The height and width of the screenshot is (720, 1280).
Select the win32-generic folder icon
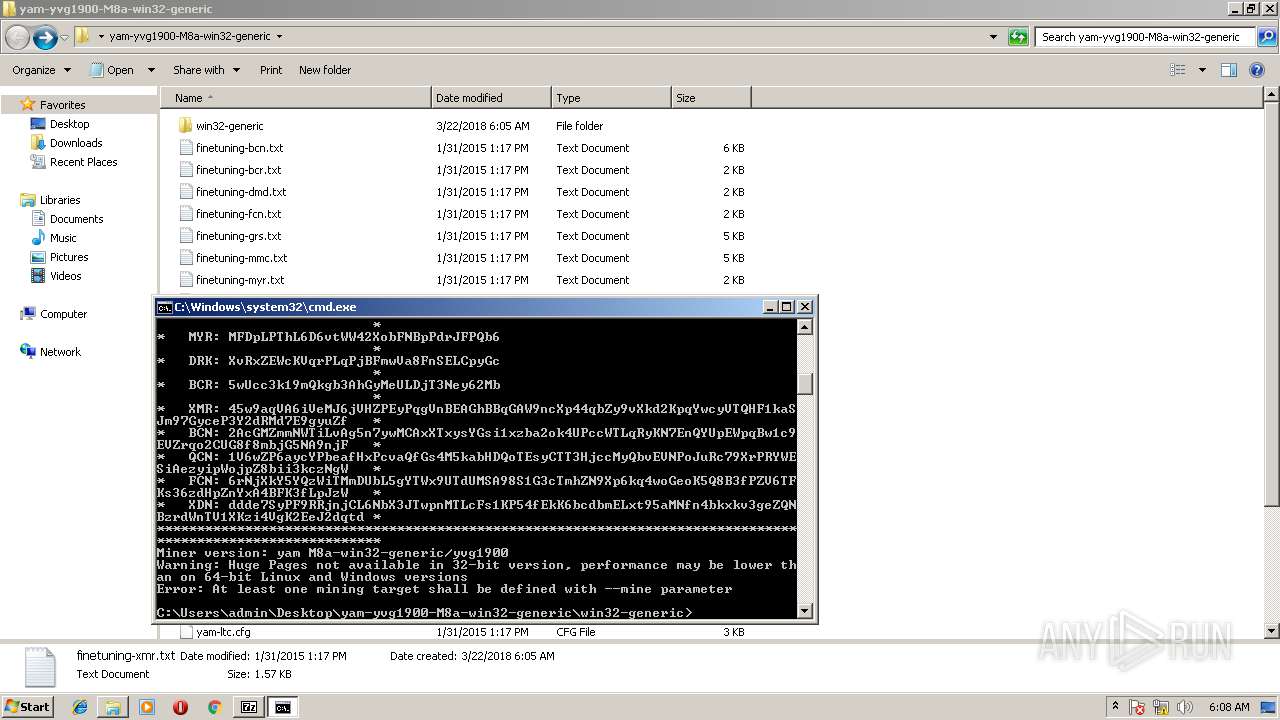[x=185, y=126]
